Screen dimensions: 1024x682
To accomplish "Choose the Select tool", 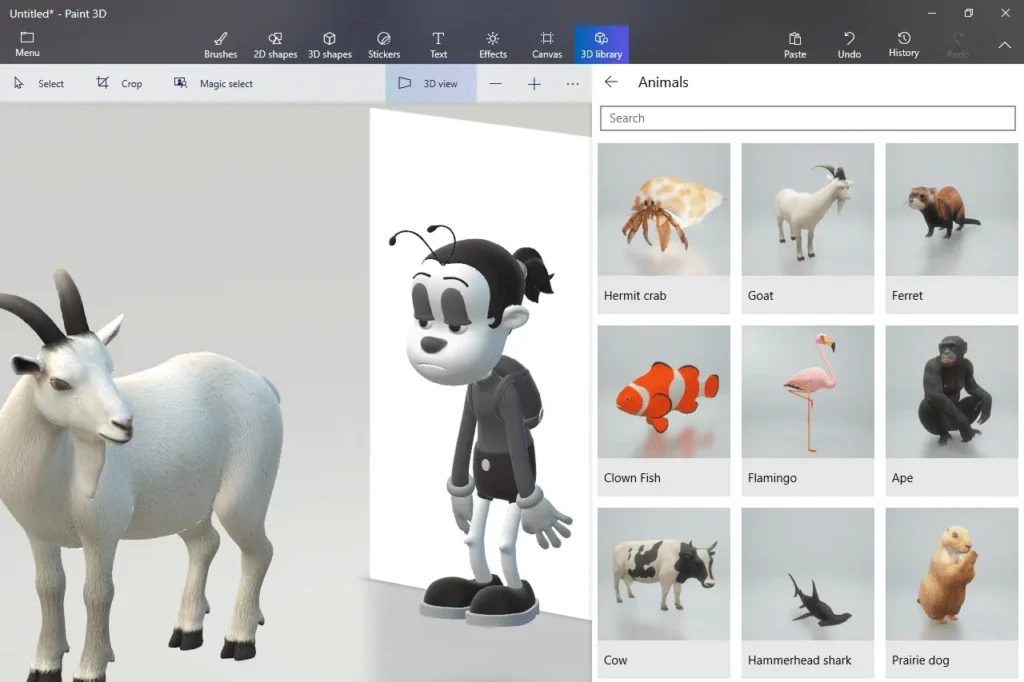I will click(x=39, y=84).
